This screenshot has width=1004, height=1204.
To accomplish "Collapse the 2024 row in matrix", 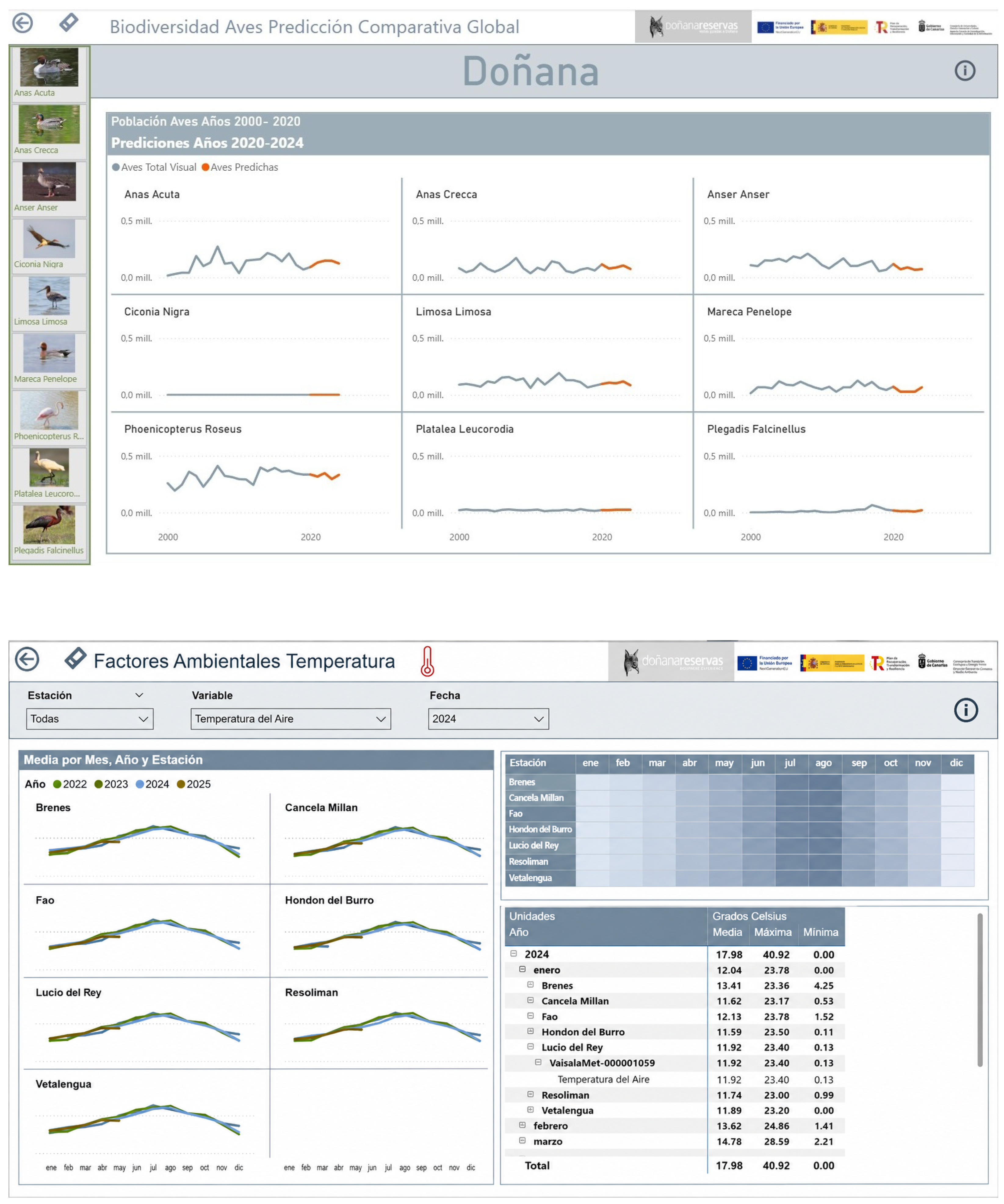I will (514, 953).
